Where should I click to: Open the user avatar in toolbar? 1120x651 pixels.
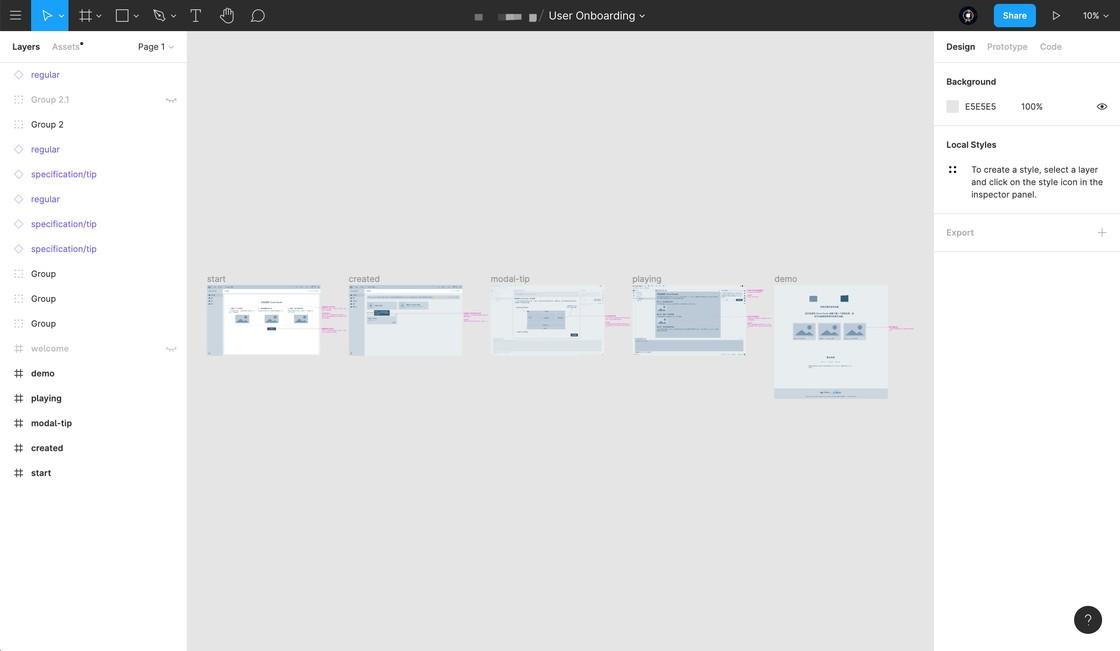[968, 15]
